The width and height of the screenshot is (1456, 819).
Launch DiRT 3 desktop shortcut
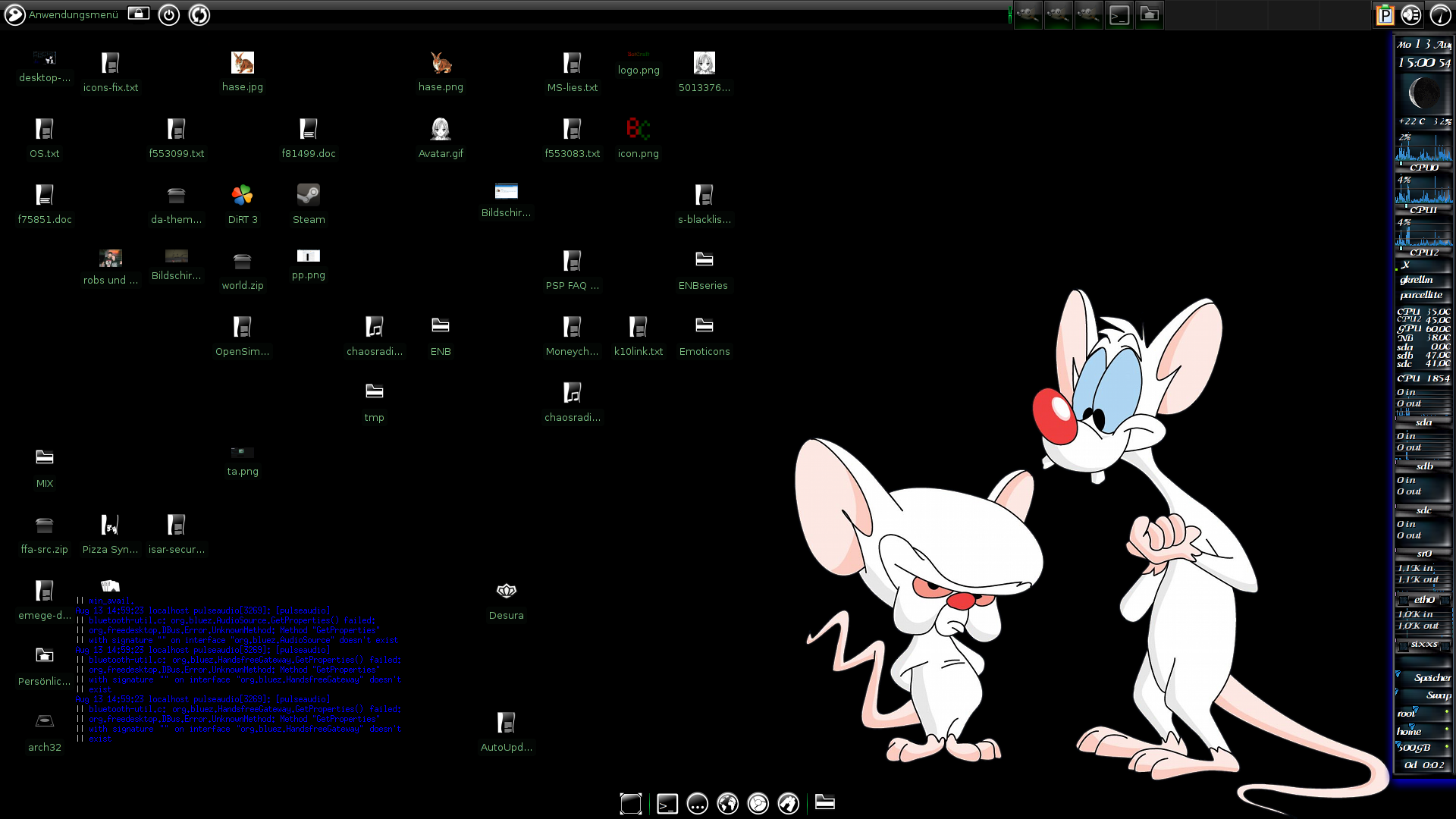click(243, 196)
